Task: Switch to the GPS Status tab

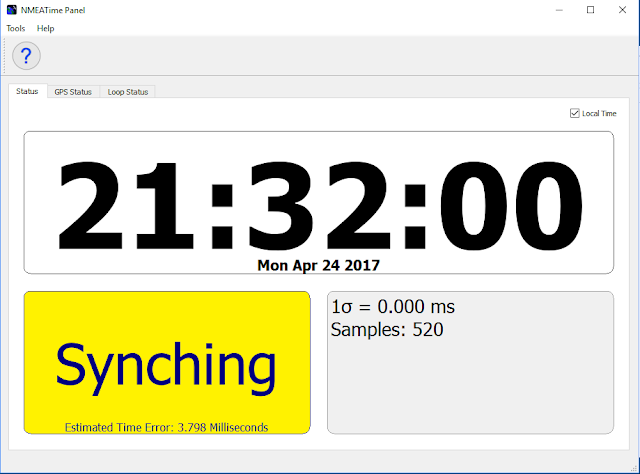Action: pos(73,92)
